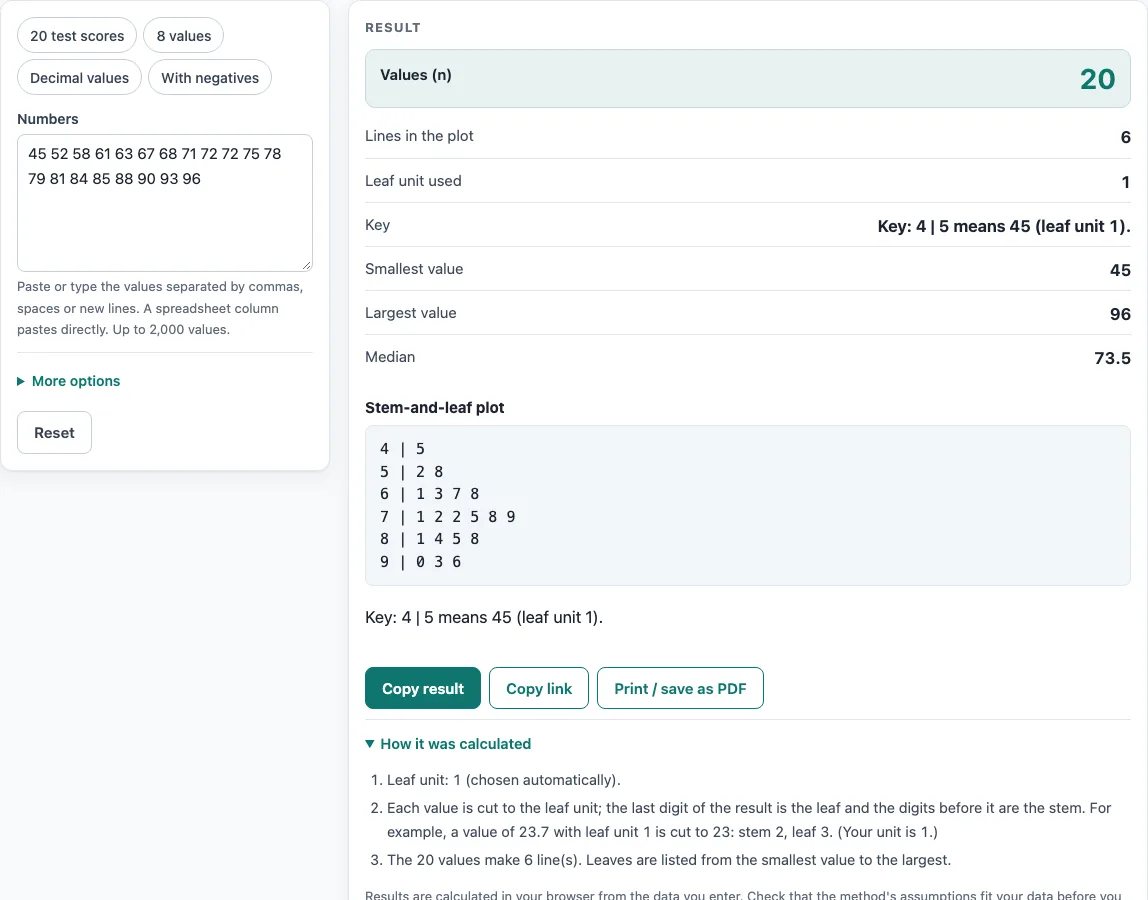The width and height of the screenshot is (1148, 900).
Task: Click the Values (n) result of 20
Action: (x=1097, y=79)
